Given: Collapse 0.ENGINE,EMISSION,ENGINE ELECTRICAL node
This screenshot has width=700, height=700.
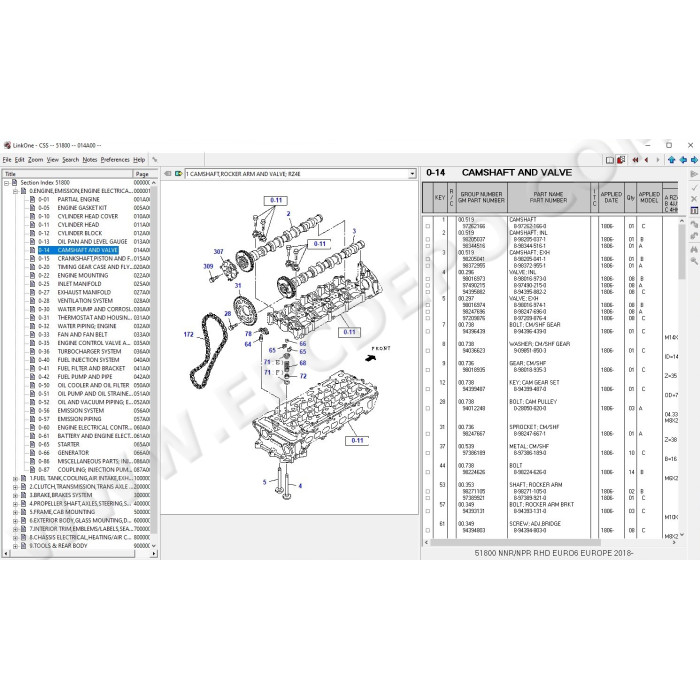Looking at the screenshot, I should pos(15,191).
